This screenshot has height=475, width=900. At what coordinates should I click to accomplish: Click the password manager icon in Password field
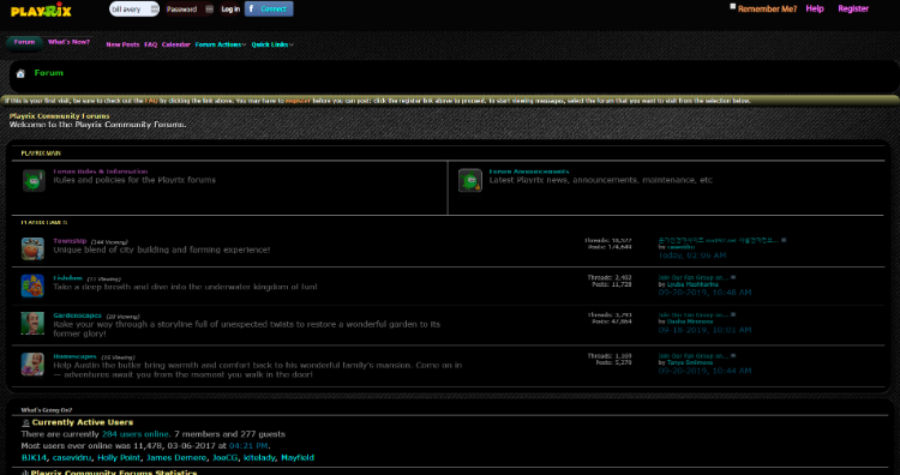[x=209, y=9]
